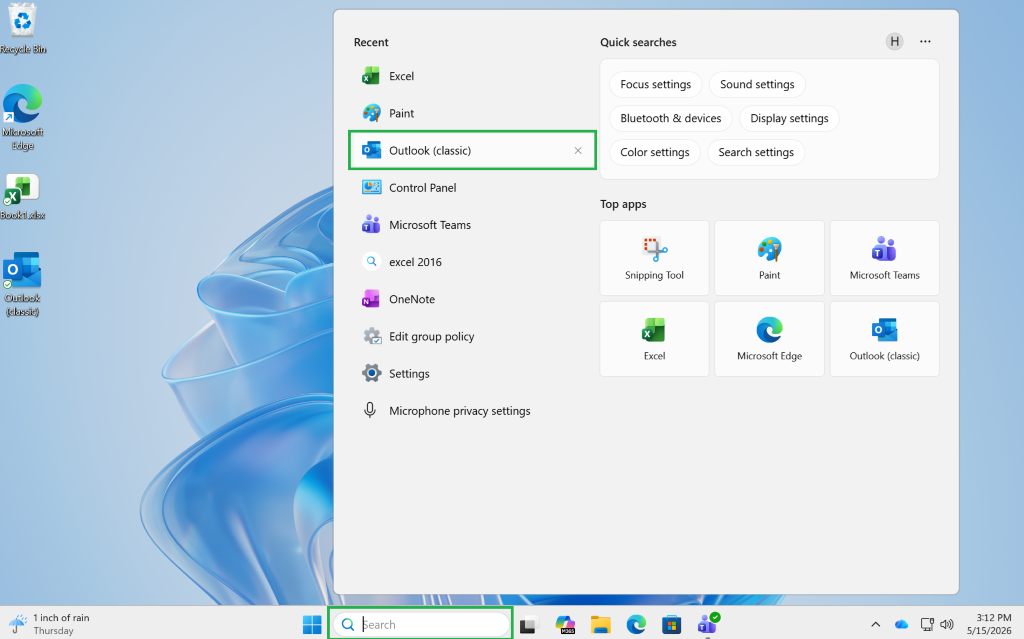Click the taskbar Search input box
1024x639 pixels.
pyautogui.click(x=421, y=625)
